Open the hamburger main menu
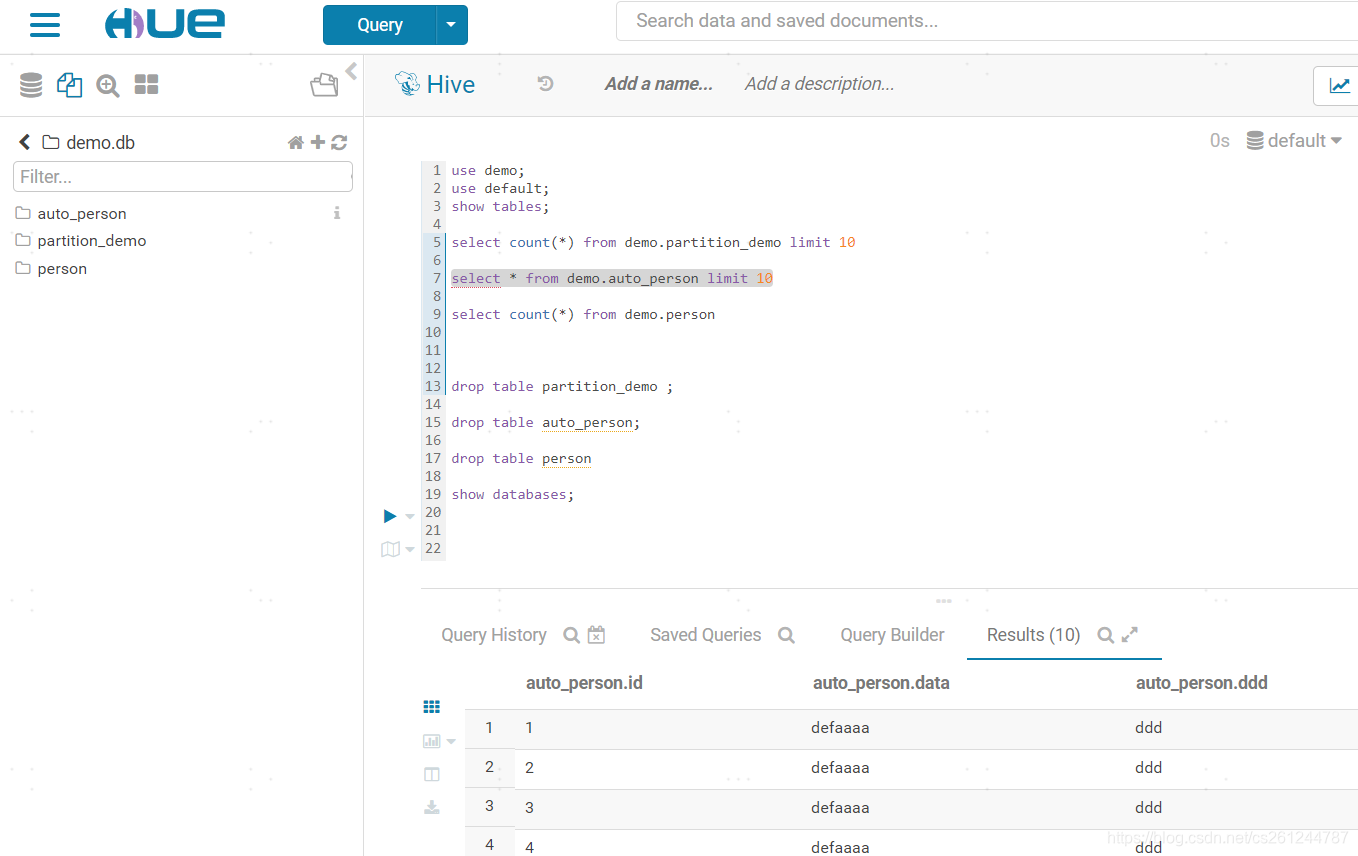 click(x=45, y=25)
